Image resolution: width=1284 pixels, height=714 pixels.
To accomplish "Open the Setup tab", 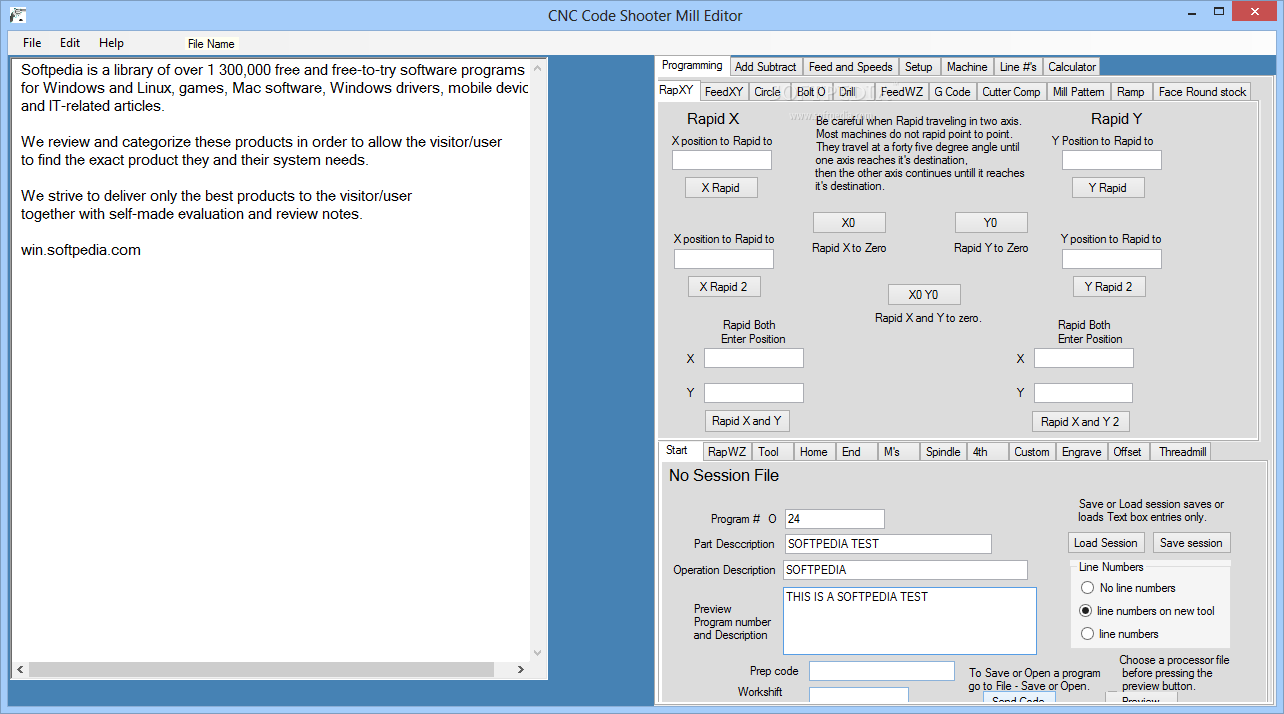I will (918, 67).
